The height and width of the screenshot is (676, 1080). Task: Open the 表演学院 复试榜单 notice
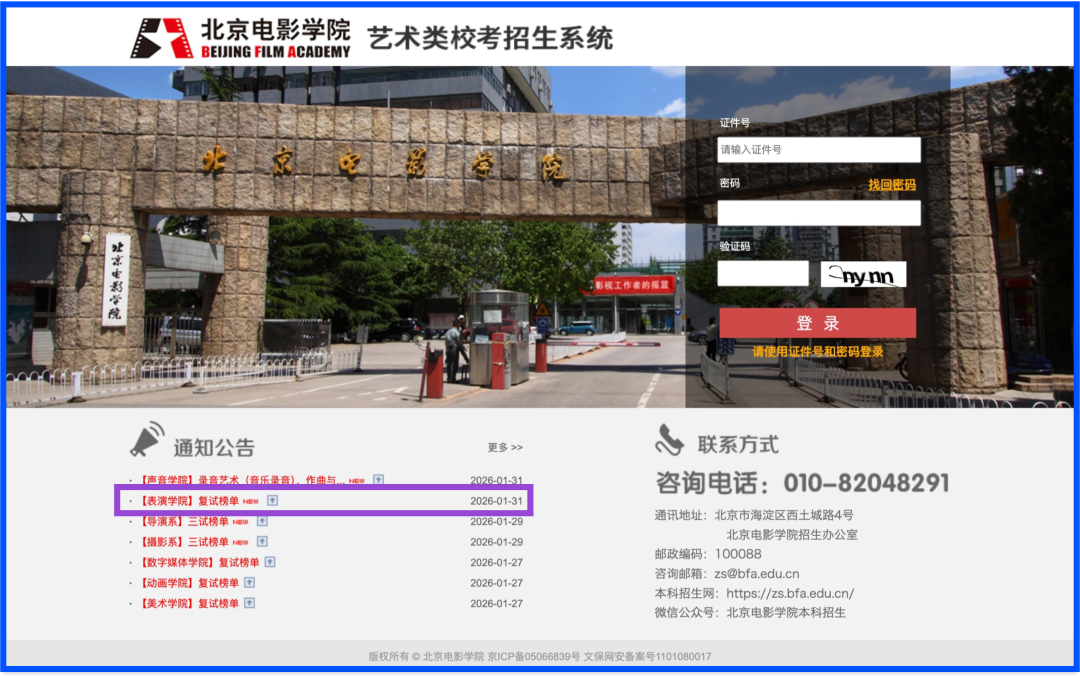pyautogui.click(x=188, y=500)
